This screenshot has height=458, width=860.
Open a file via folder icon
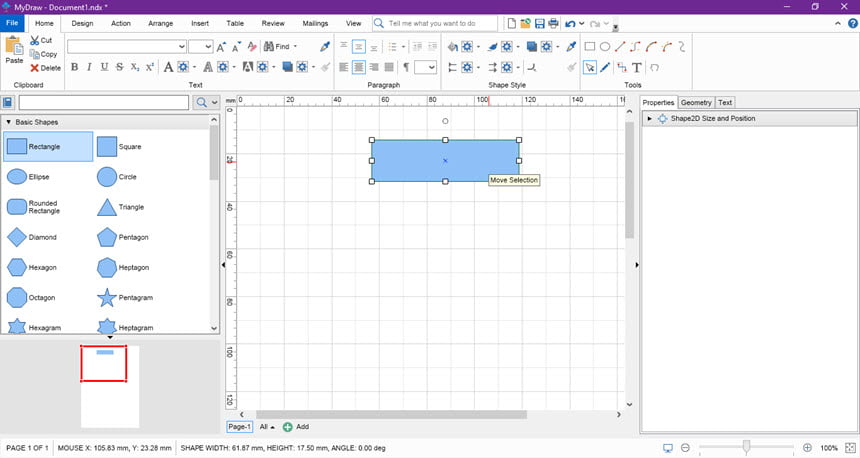point(525,24)
